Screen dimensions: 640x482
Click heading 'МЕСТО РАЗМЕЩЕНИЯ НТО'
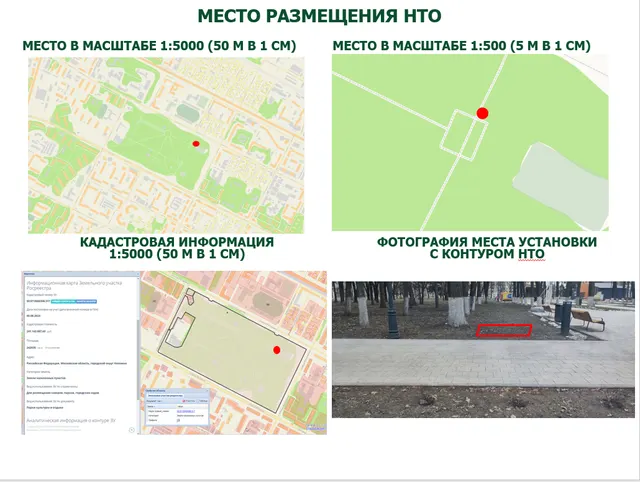click(x=319, y=16)
